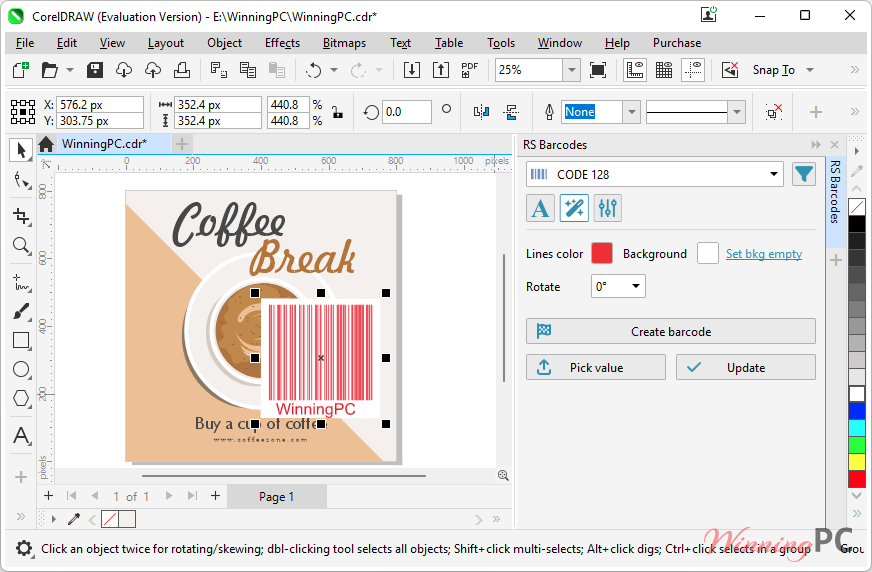
Task: Click the Print icon
Action: 182,70
